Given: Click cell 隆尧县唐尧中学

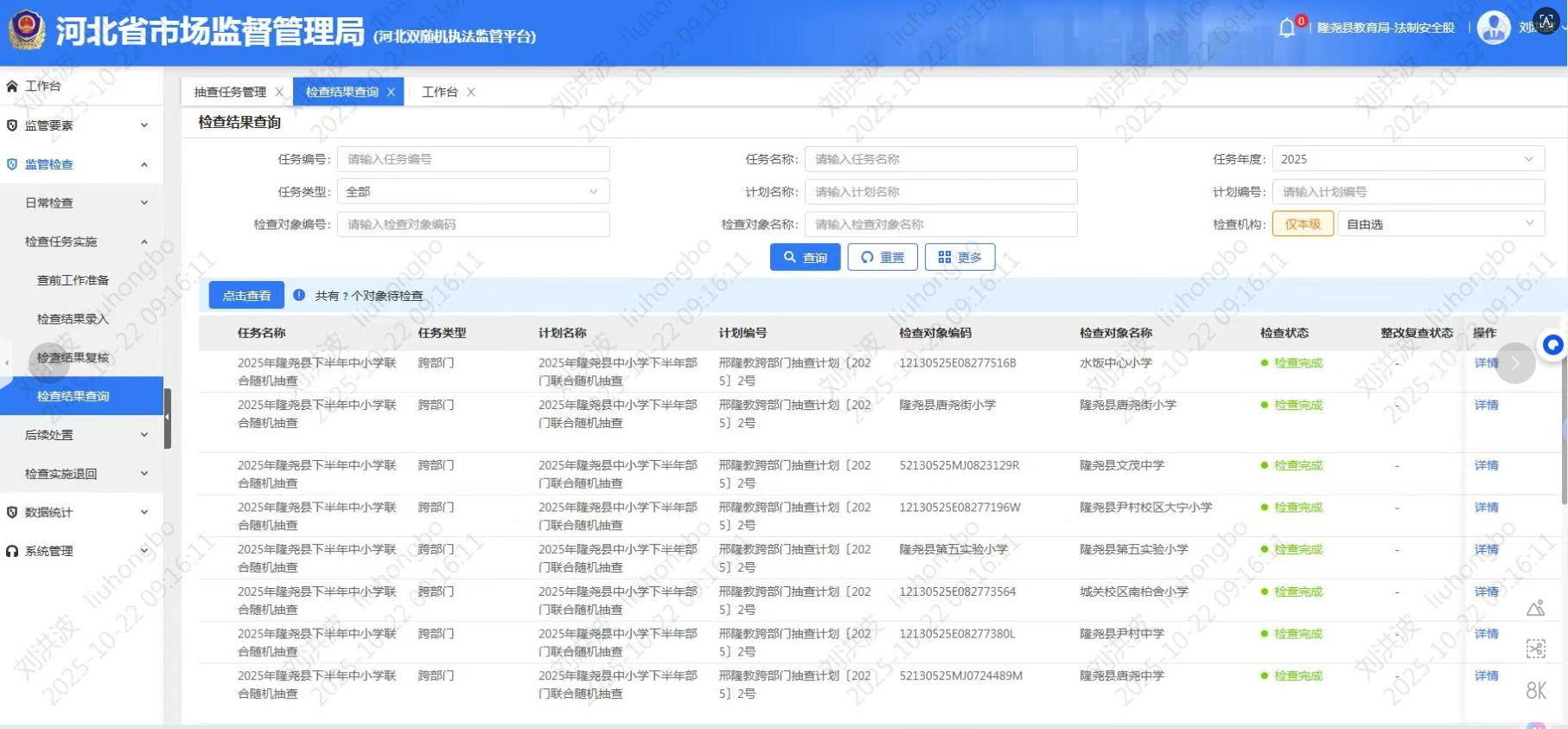Looking at the screenshot, I should point(1122,675).
